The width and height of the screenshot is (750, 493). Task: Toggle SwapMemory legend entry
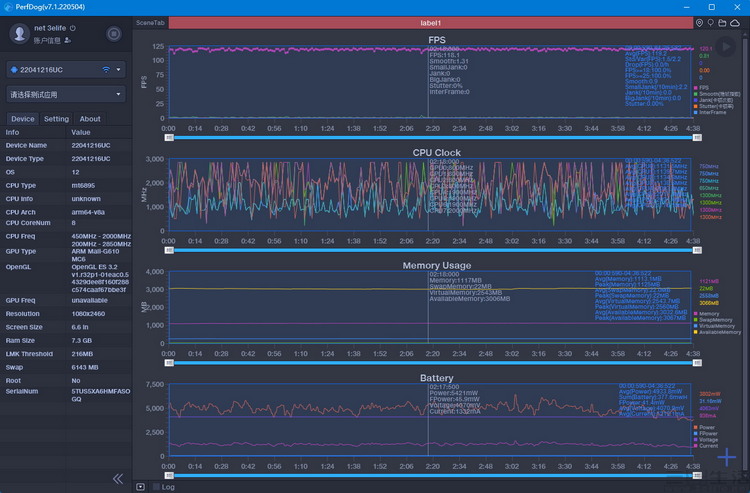pyautogui.click(x=713, y=320)
